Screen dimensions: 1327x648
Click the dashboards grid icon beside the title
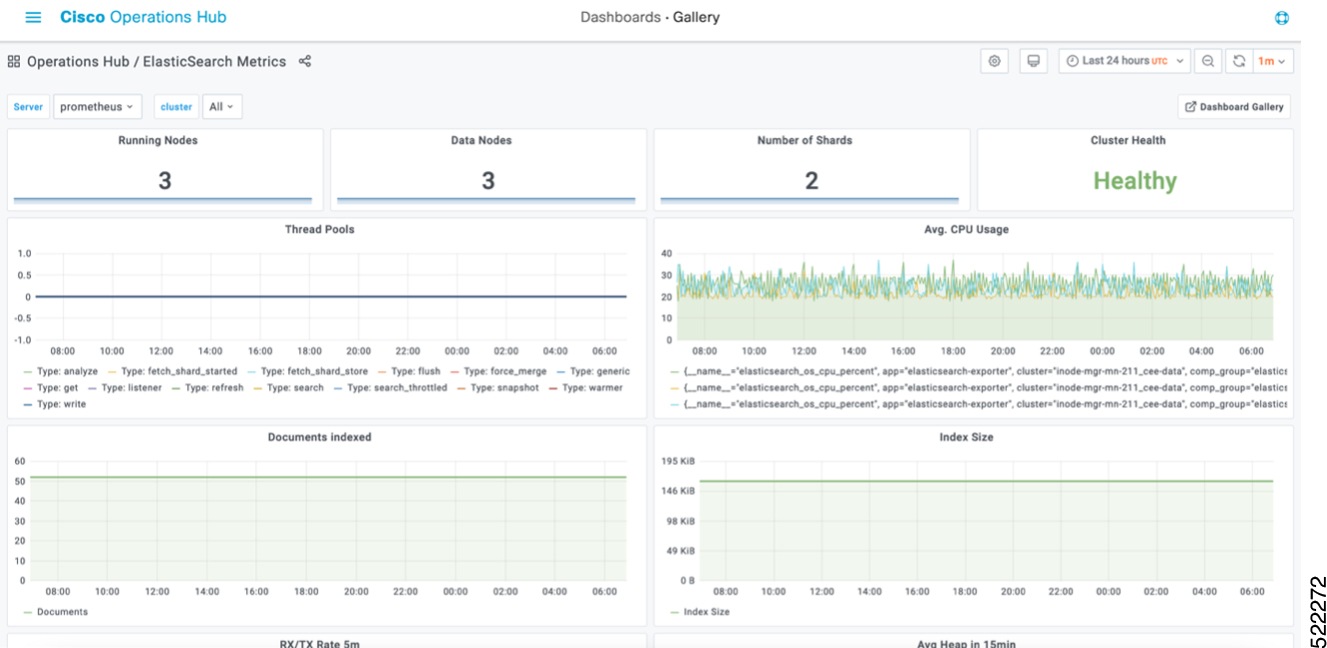click(x=14, y=60)
